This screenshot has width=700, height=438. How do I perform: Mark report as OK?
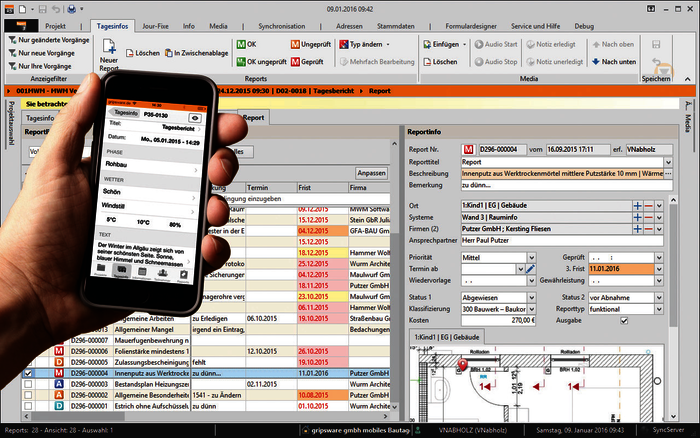coord(246,44)
